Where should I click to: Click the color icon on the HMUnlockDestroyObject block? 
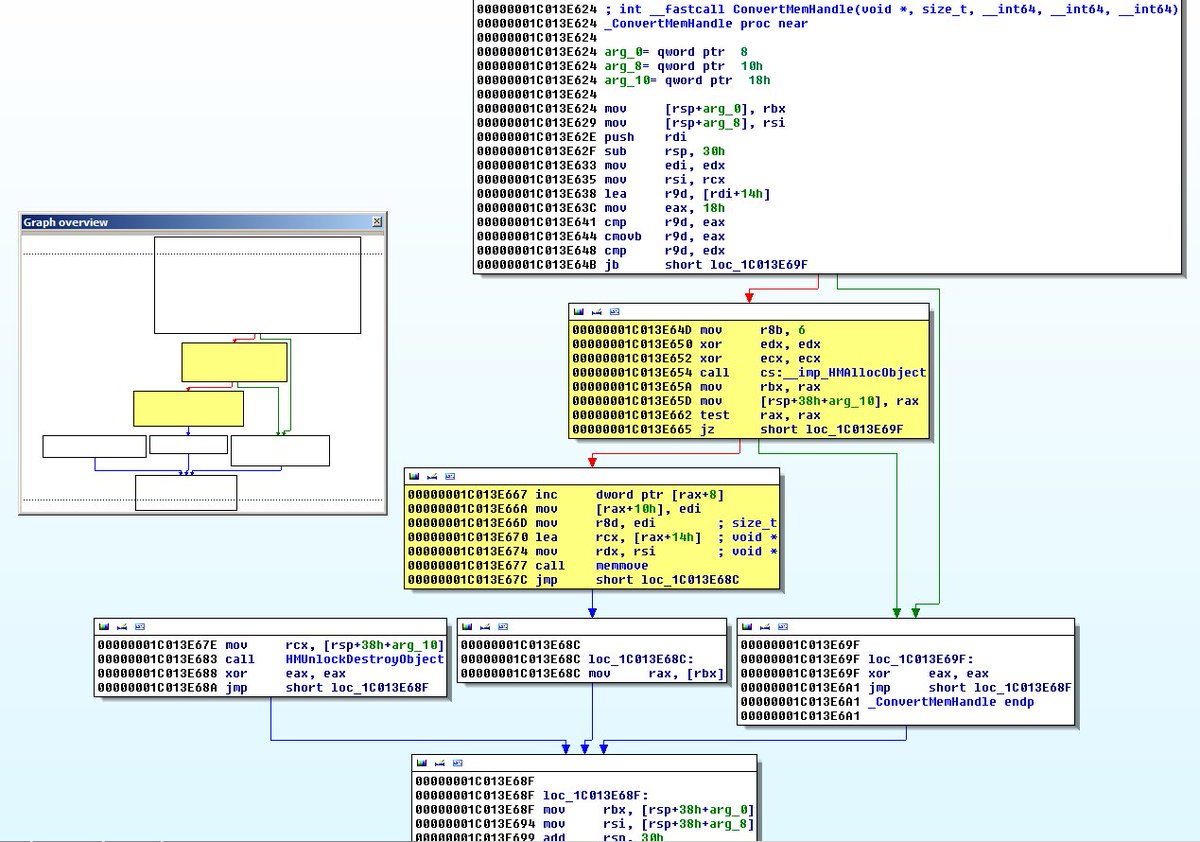(x=104, y=626)
